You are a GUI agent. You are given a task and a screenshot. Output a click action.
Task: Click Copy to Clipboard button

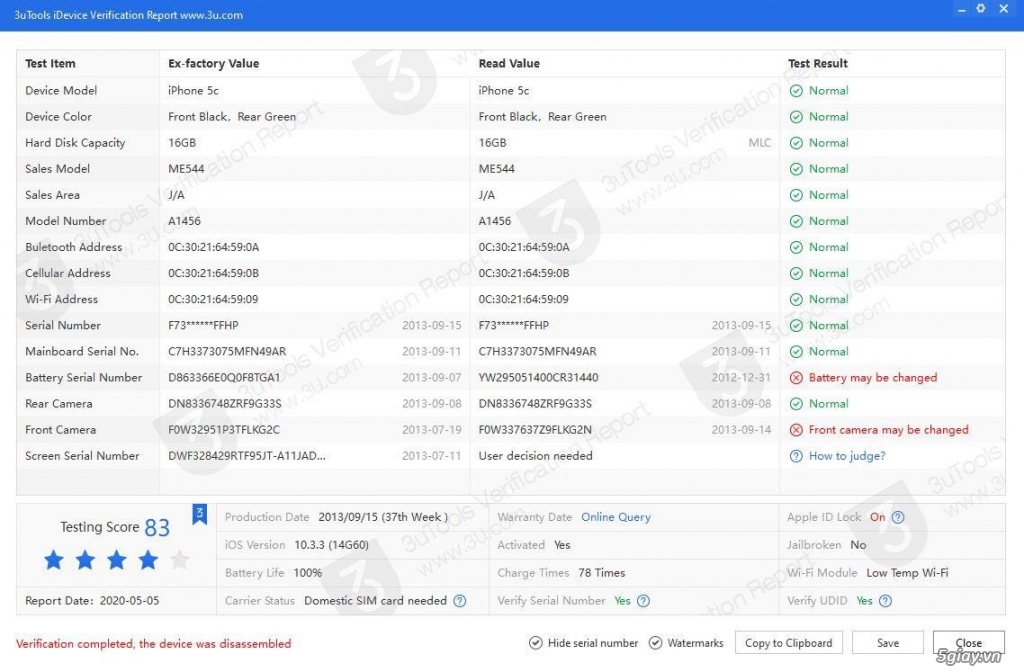coord(788,643)
